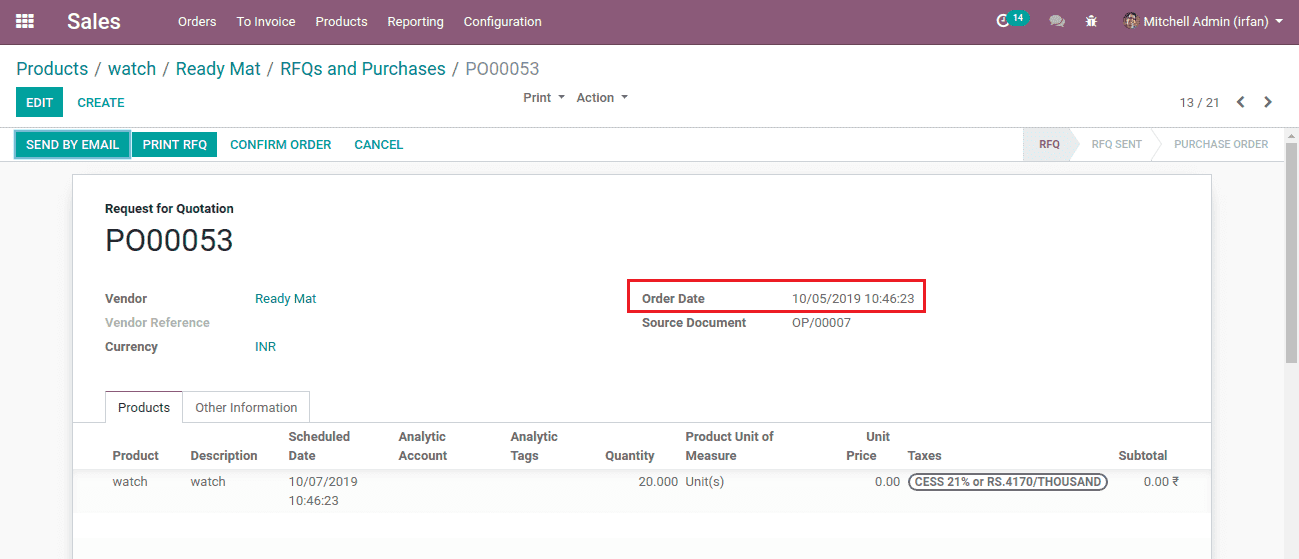
Task: Click the Order Date value 10/05/2019 10:46:23
Action: [853, 299]
